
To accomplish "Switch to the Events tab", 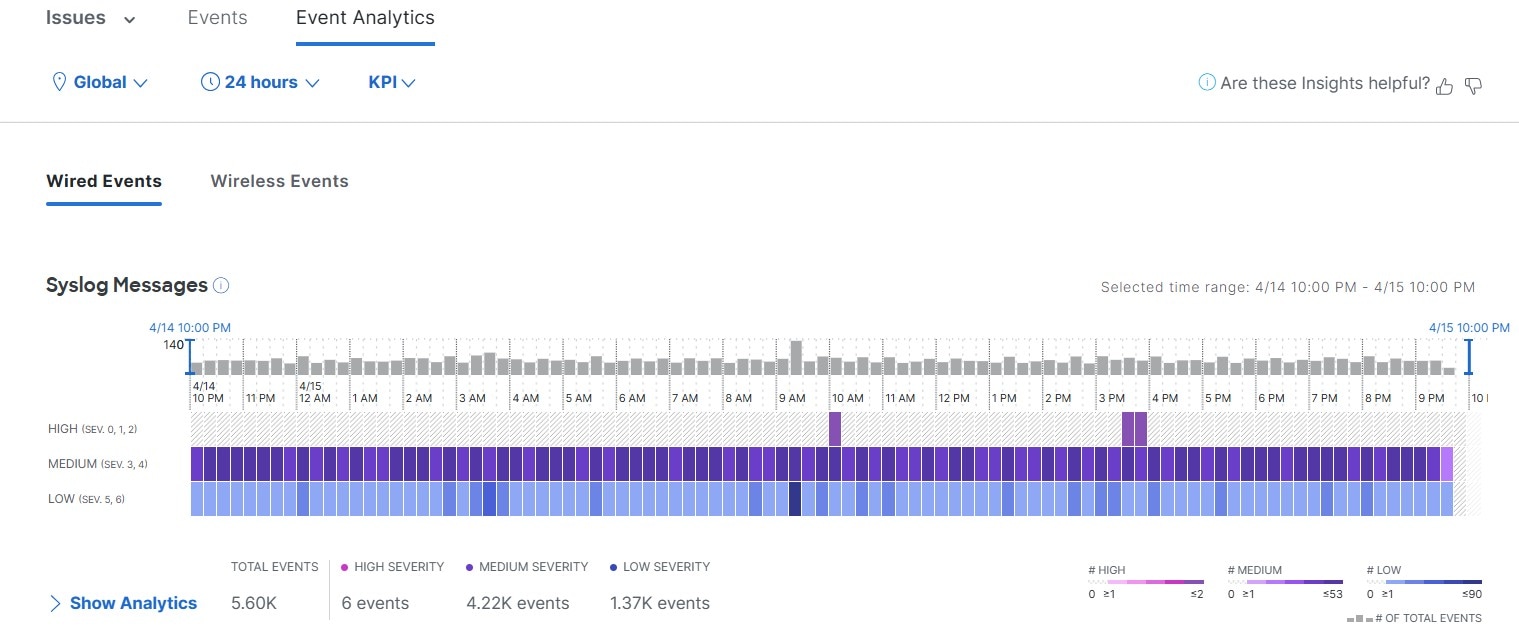I will click(x=217, y=18).
